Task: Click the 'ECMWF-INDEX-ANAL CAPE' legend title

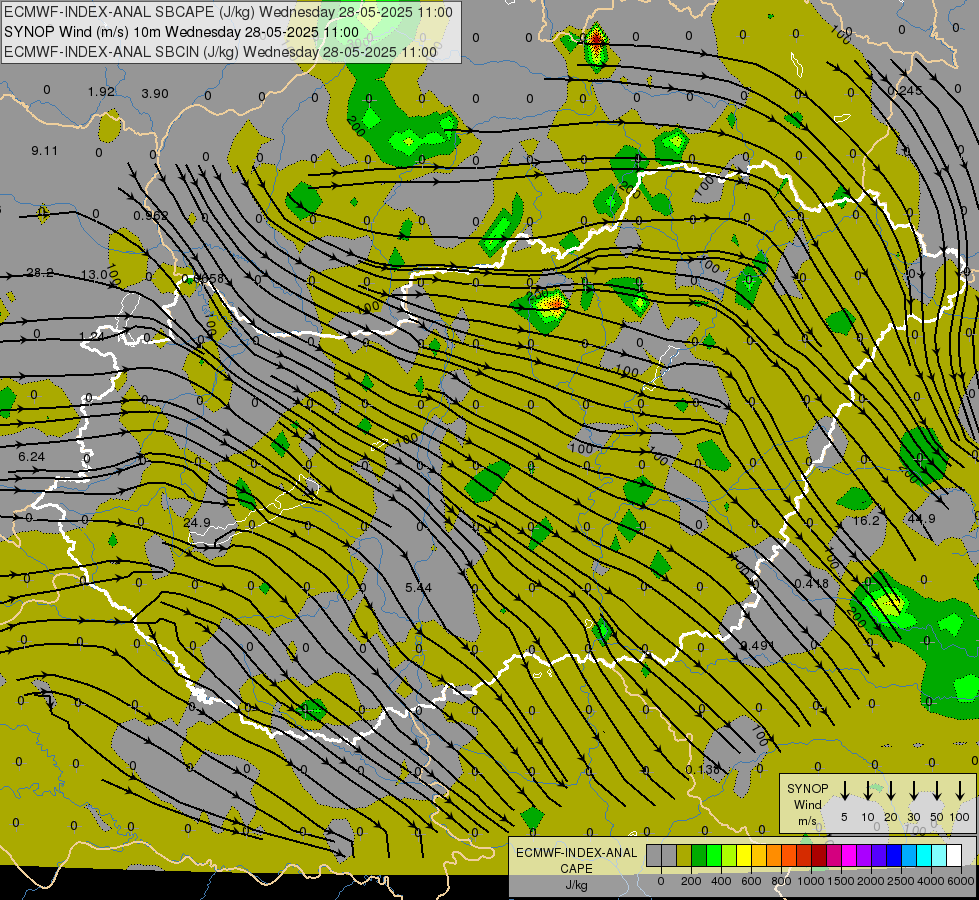Action: point(576,860)
